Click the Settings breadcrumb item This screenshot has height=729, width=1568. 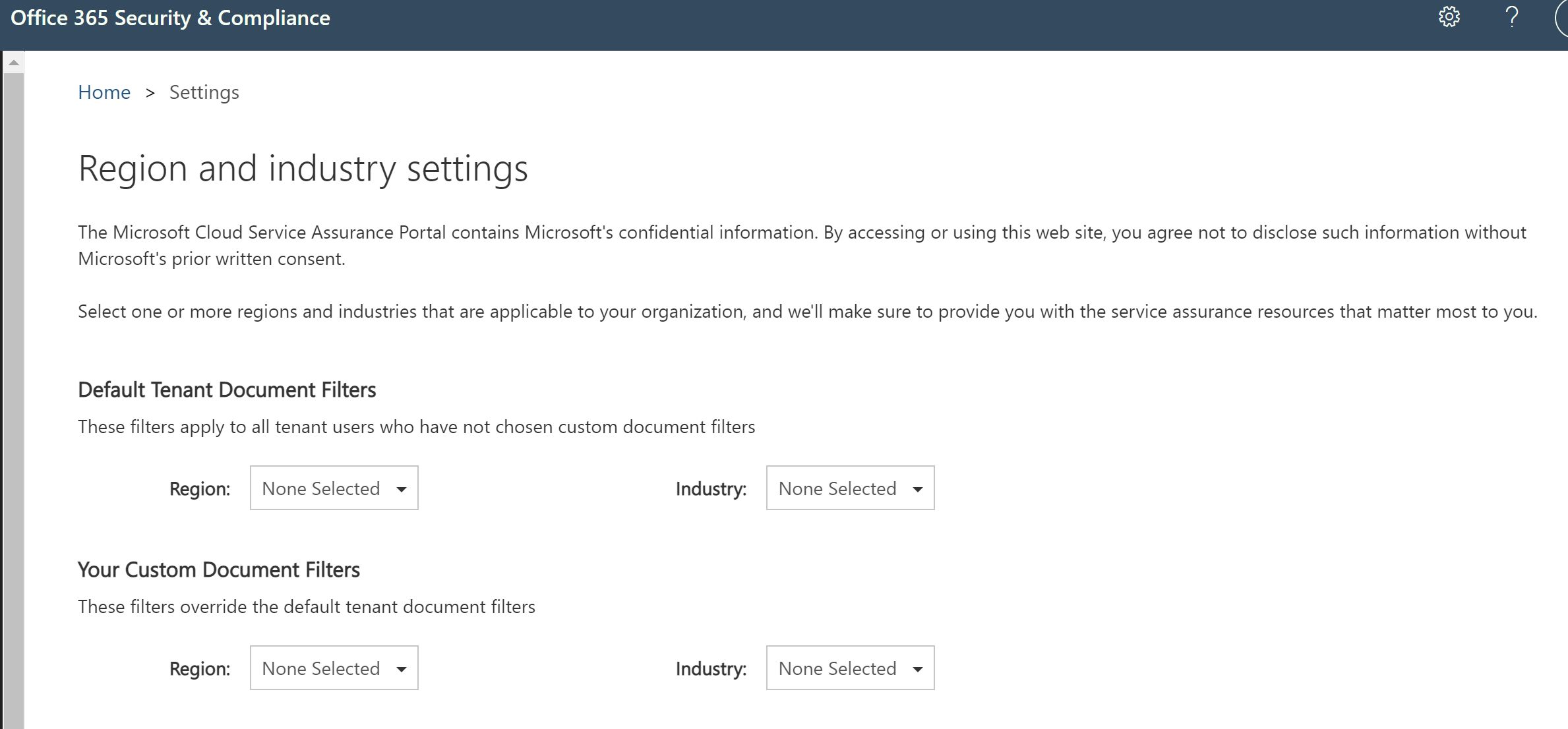(204, 92)
